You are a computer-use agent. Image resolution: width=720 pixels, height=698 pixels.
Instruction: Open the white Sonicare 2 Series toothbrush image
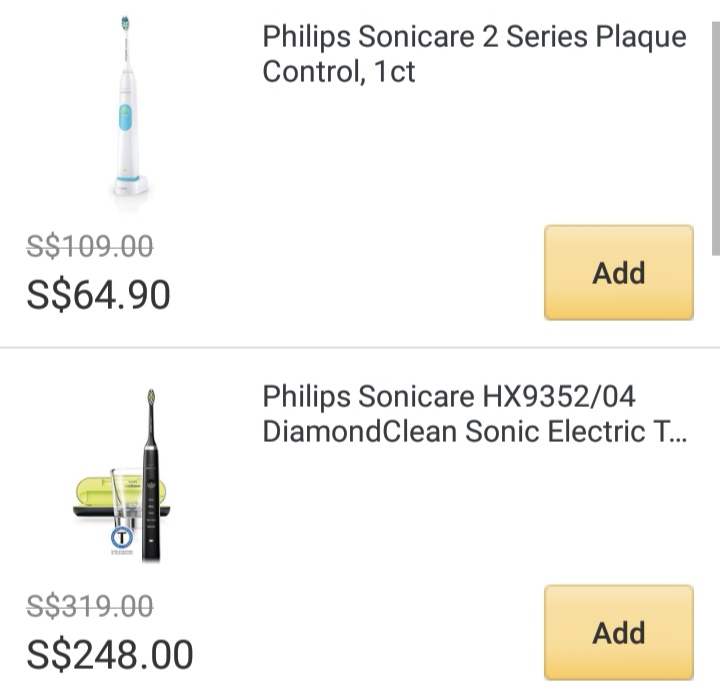click(x=128, y=108)
